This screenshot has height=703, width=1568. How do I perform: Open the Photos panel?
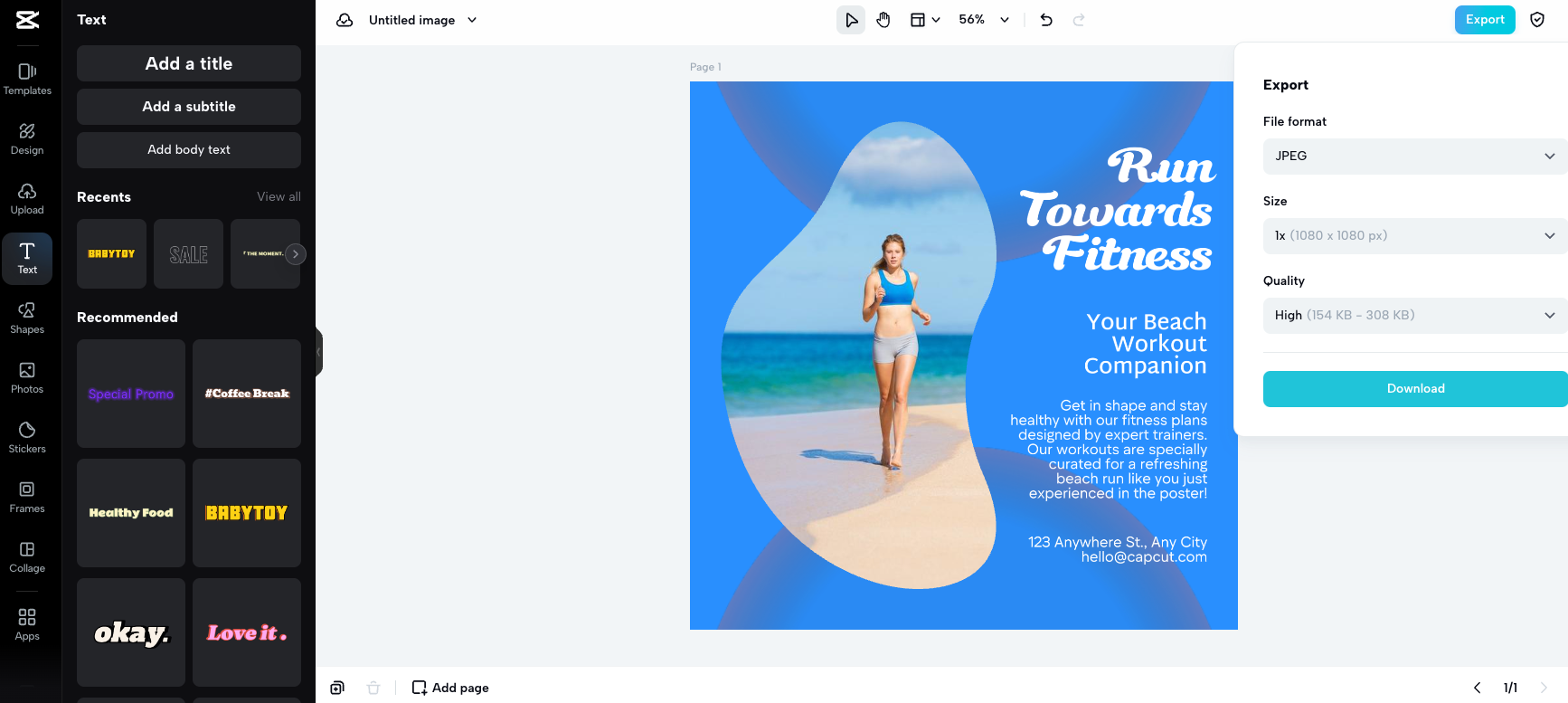point(27,377)
